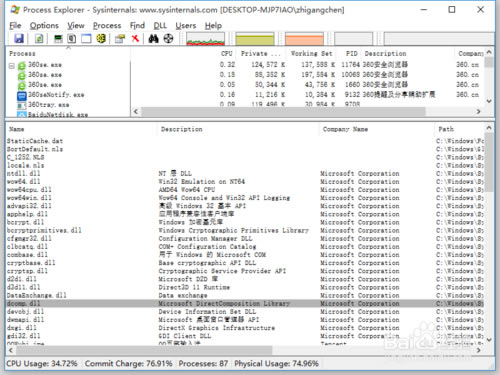Screen dimensions: 500x375
Task: Click Physical Usage status bar entry
Action: [276, 364]
